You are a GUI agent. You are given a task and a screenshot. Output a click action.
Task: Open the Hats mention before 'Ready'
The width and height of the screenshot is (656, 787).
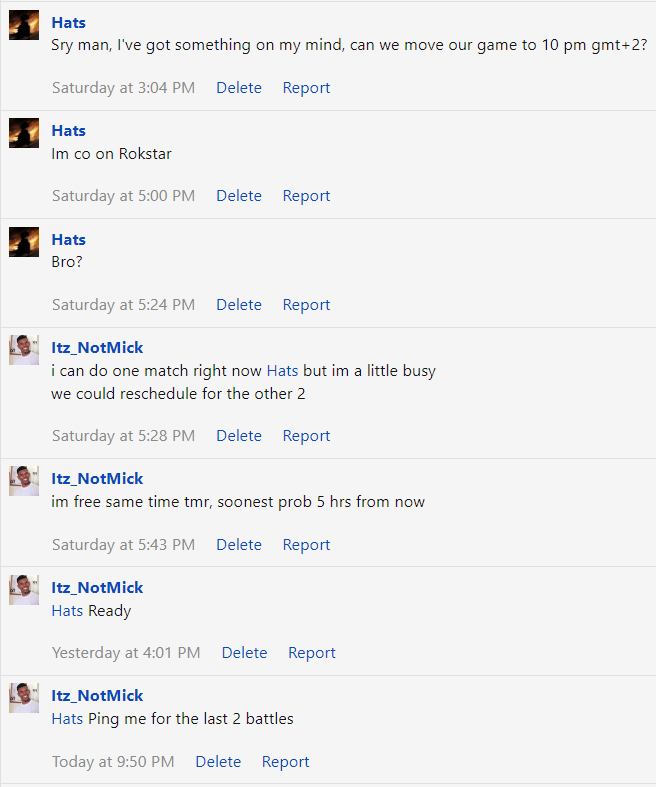[67, 611]
